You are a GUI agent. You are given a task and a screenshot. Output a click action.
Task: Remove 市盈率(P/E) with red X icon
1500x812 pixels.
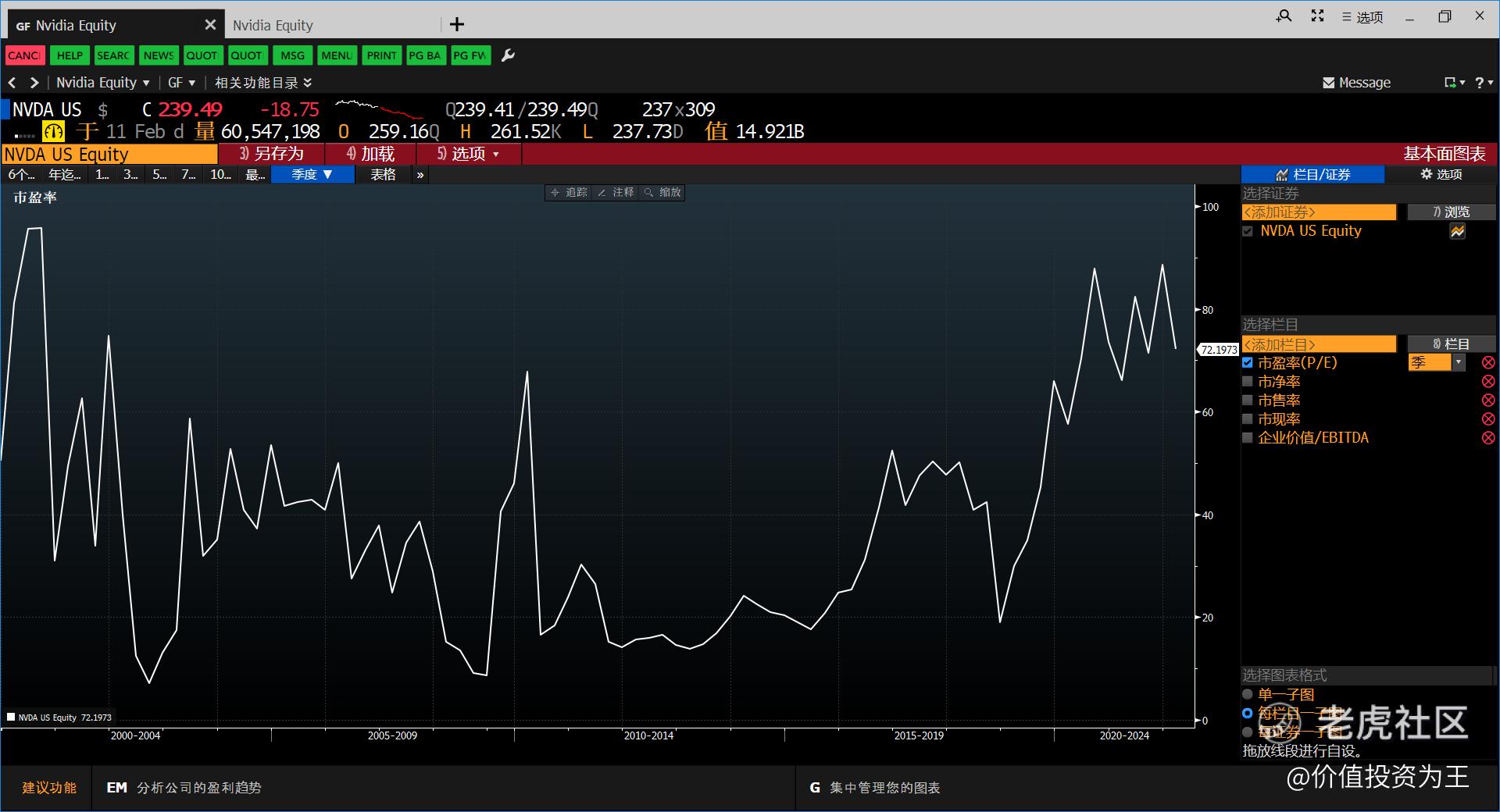[x=1488, y=362]
